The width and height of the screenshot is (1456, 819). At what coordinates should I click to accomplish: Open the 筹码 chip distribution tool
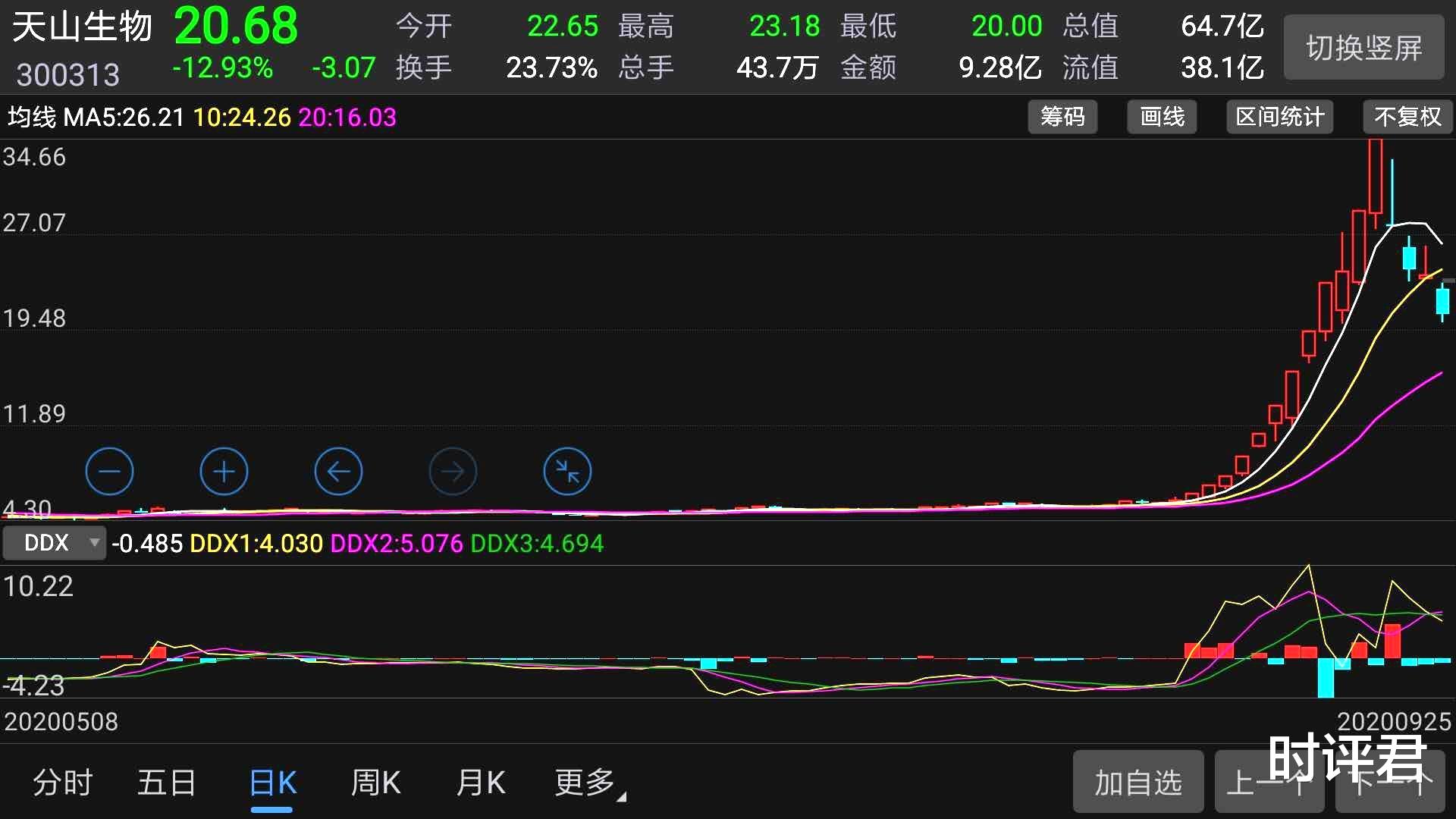(x=1062, y=117)
